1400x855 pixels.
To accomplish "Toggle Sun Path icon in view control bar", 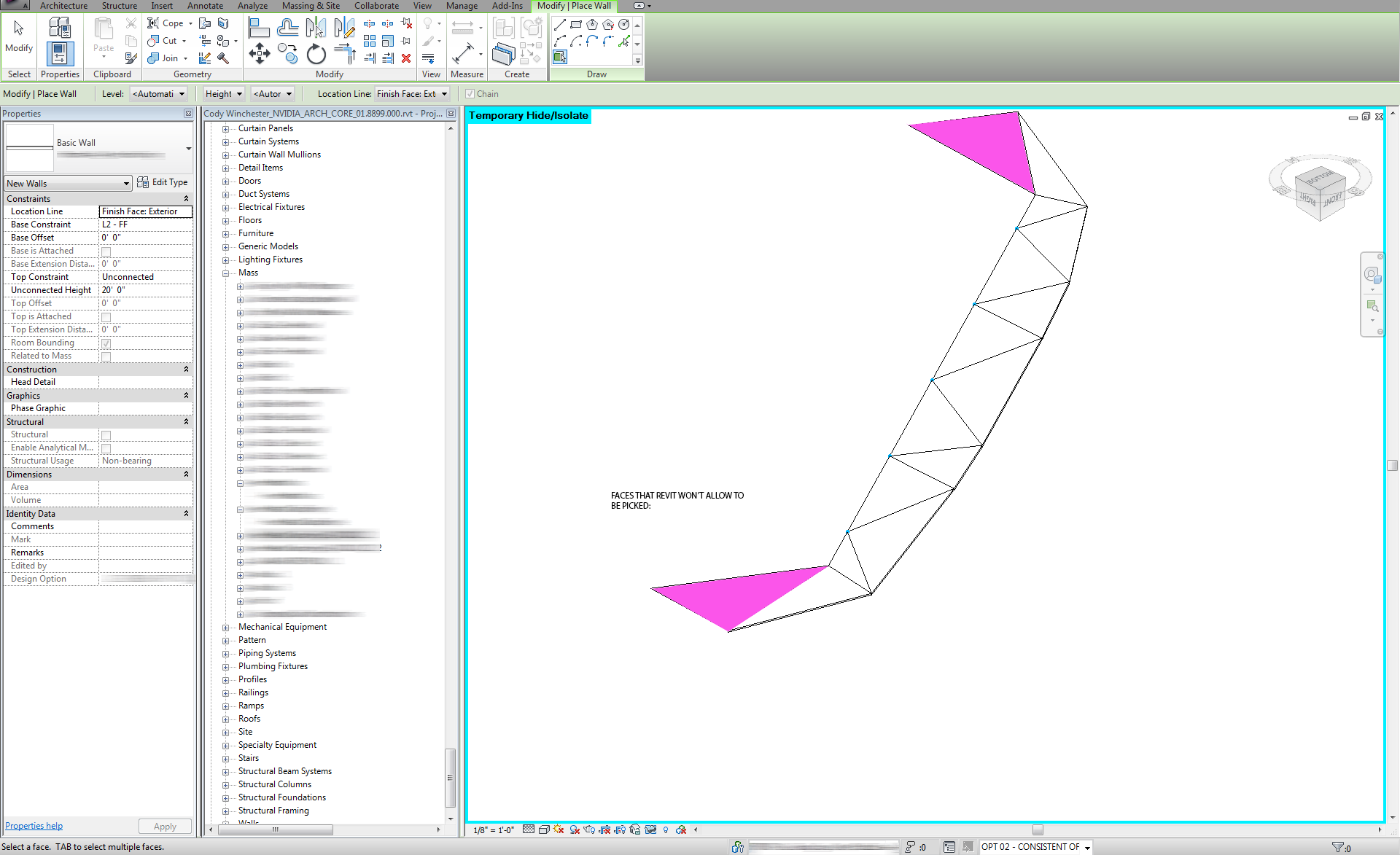I will coord(558,829).
